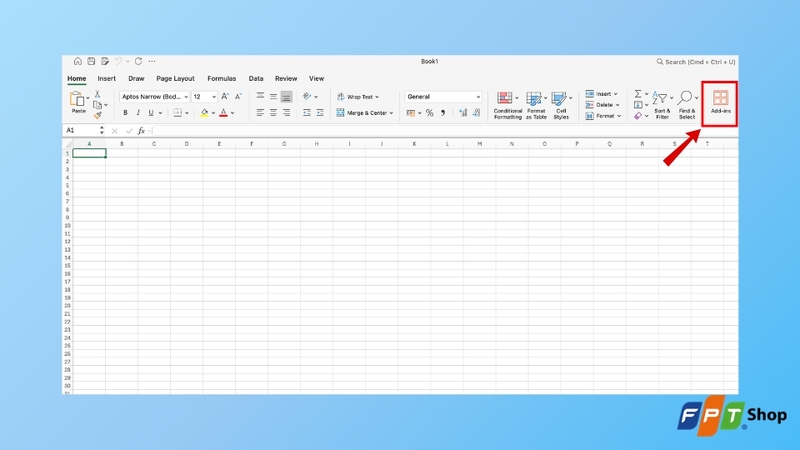Click the Paste clipboard icon
The image size is (800, 450).
pyautogui.click(x=77, y=99)
